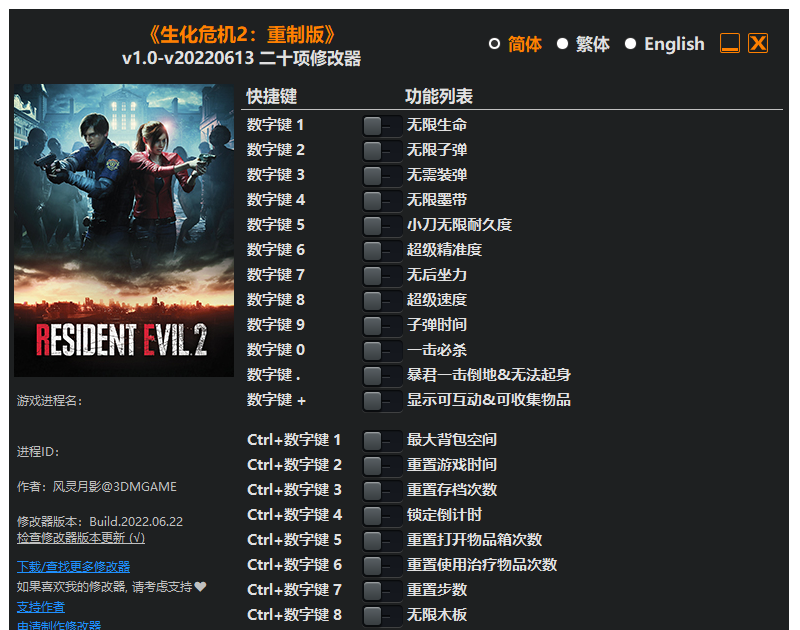Enable 无限墨带 toggle
The height and width of the screenshot is (630, 800).
point(382,200)
